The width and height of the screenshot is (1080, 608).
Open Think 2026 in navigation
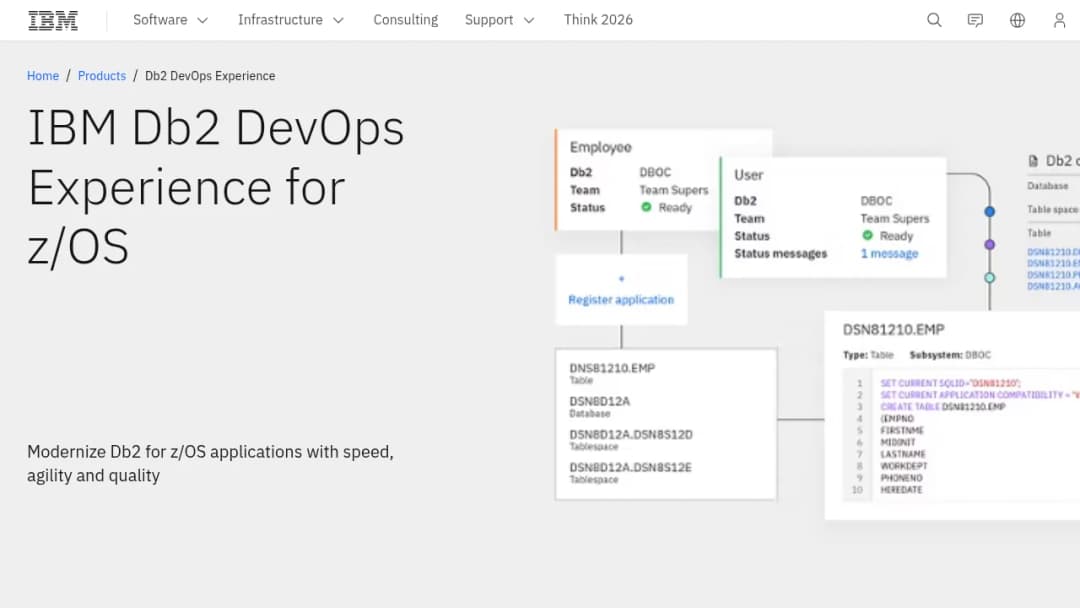598,20
